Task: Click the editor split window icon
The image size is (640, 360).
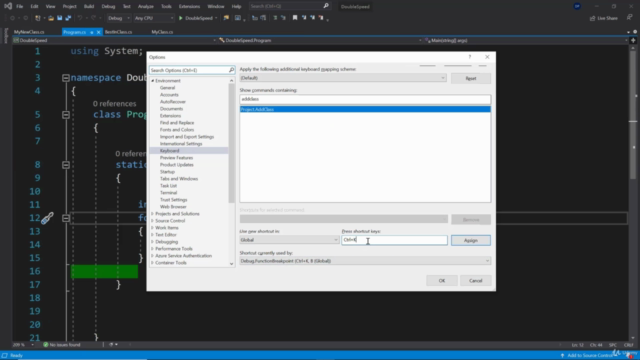Action: 633,40
